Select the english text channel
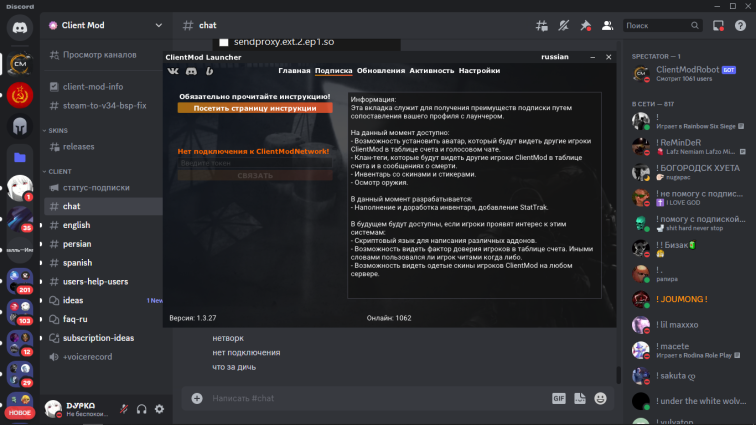Image resolution: width=756 pixels, height=425 pixels. click(x=76, y=225)
